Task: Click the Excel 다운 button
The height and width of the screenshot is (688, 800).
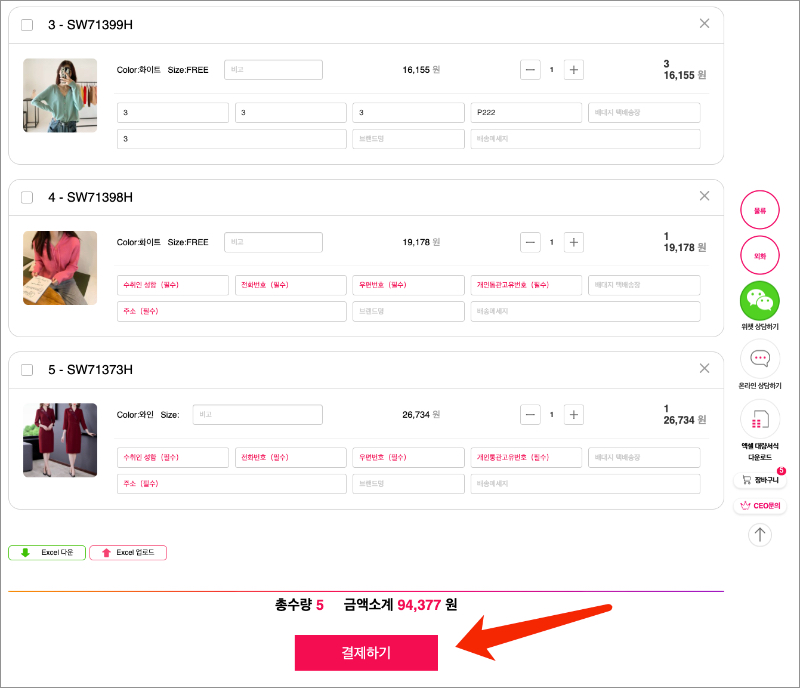Action: click(x=46, y=552)
